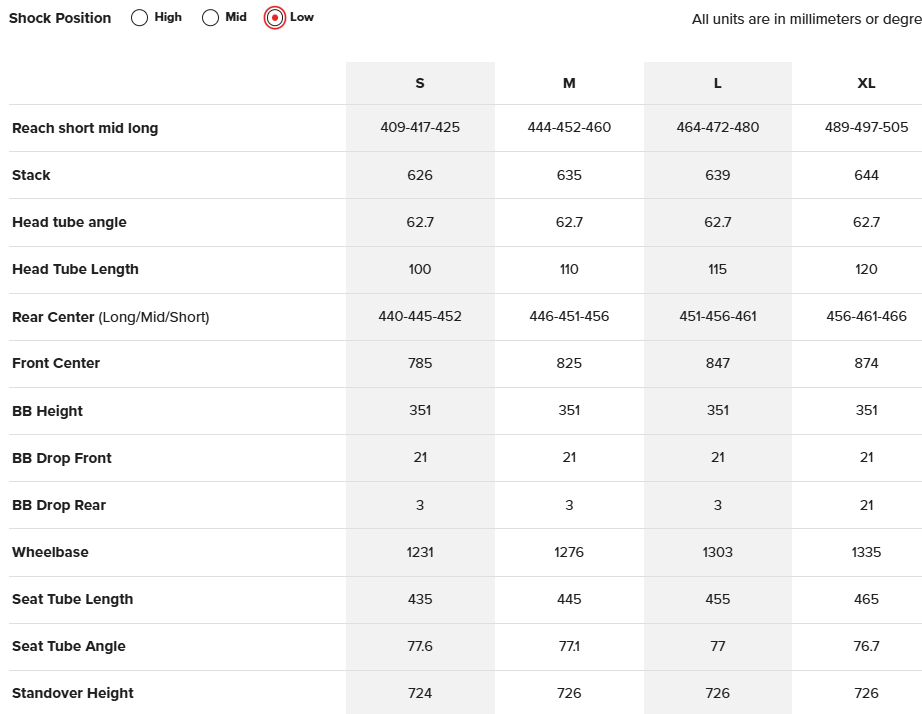Choose the Mid shock position option

[210, 18]
